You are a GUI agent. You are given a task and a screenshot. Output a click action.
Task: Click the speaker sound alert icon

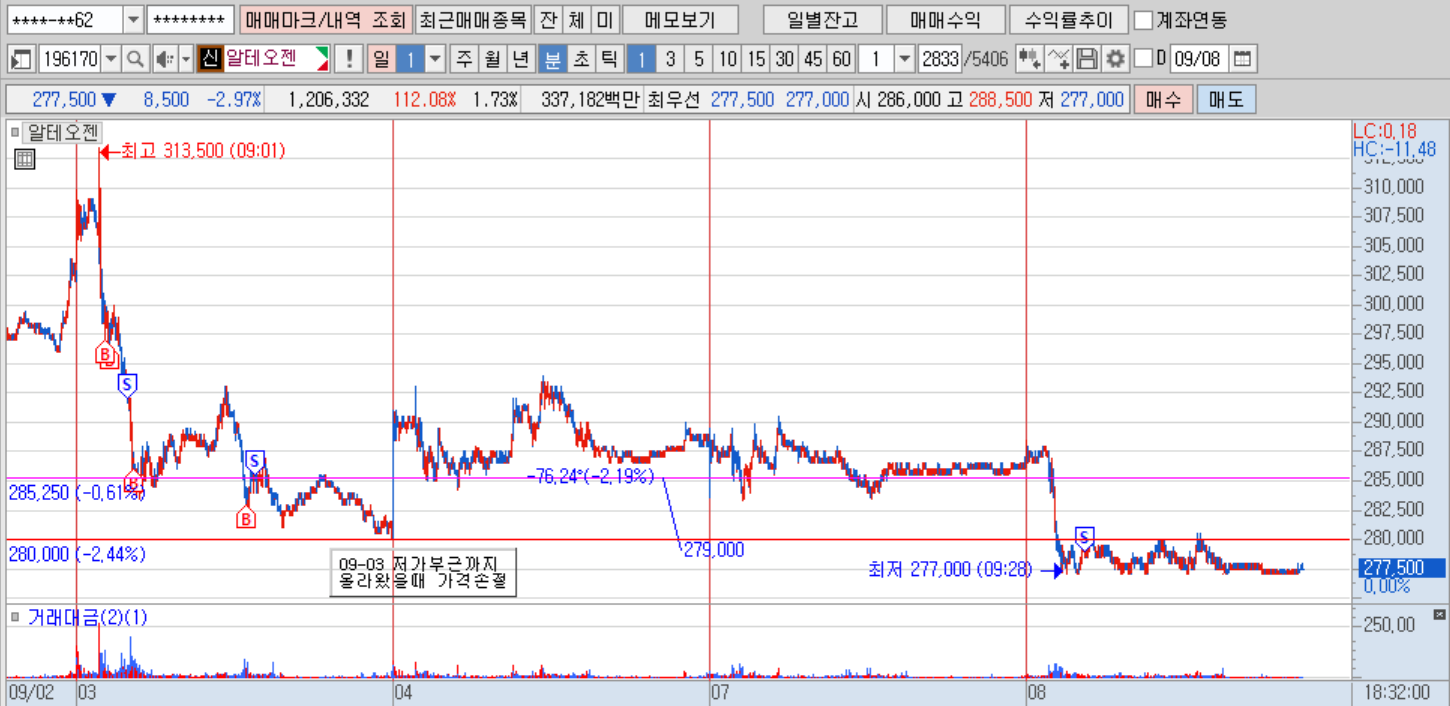tap(163, 59)
